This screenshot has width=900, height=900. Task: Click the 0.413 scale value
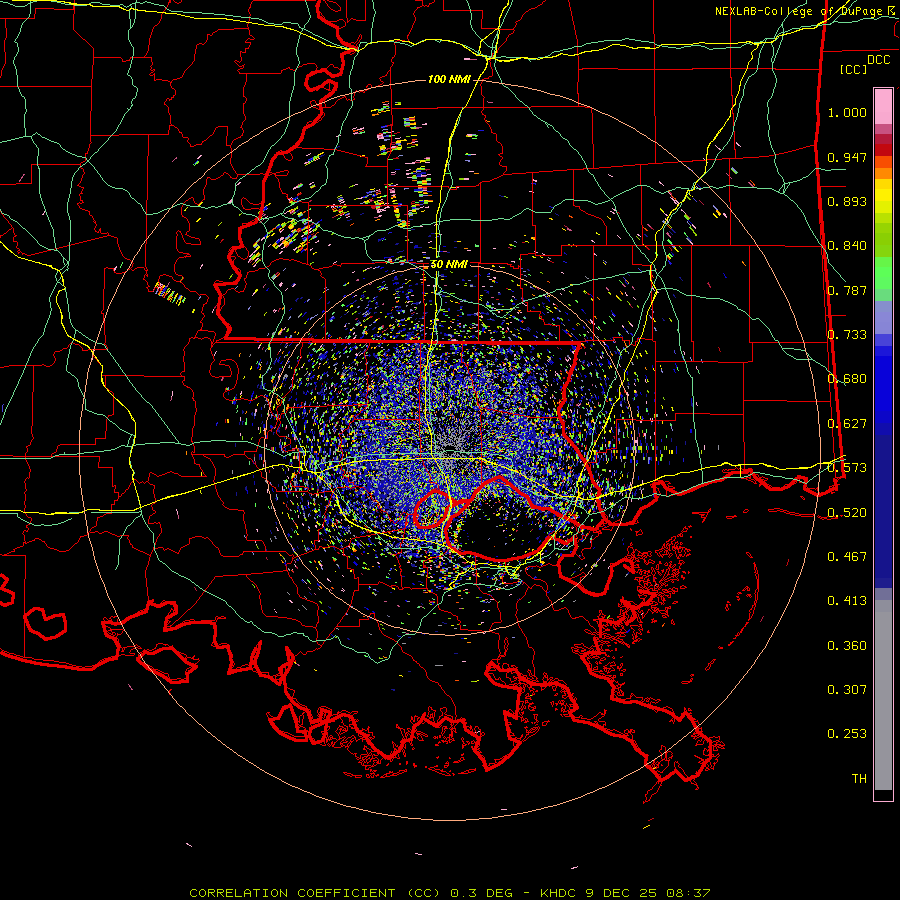pyautogui.click(x=847, y=601)
